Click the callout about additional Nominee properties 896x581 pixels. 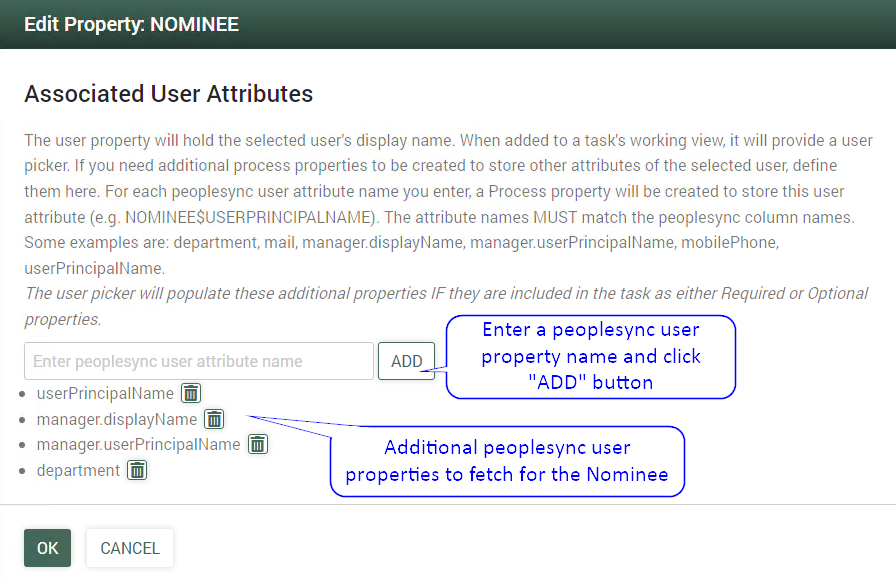[x=507, y=461]
